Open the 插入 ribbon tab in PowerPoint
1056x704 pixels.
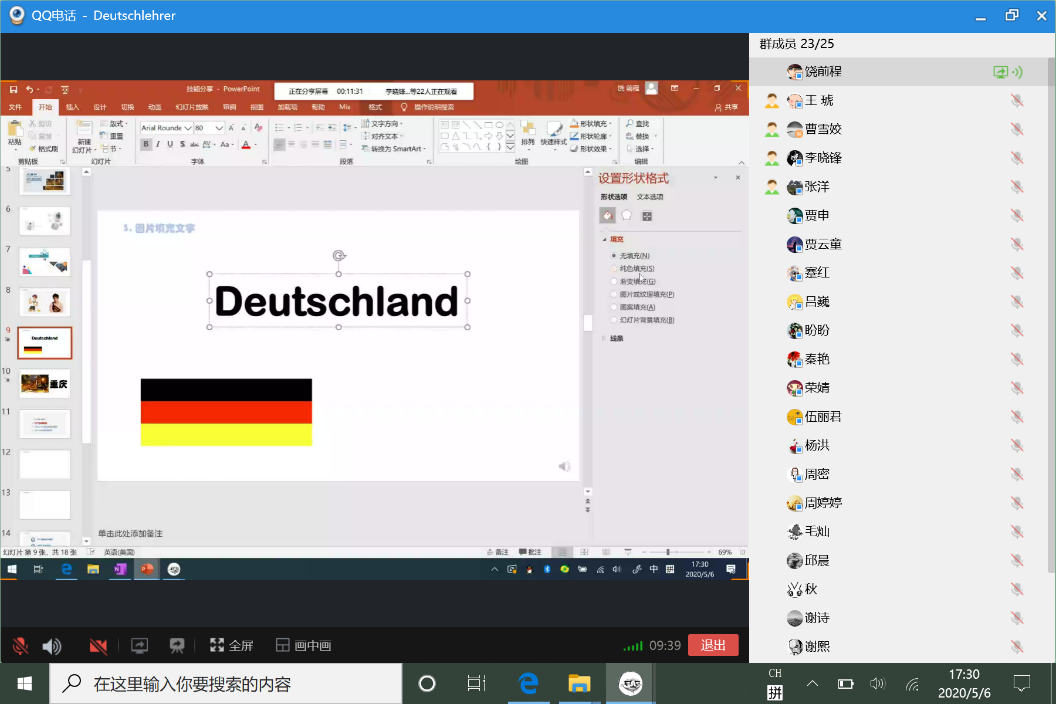pos(72,107)
